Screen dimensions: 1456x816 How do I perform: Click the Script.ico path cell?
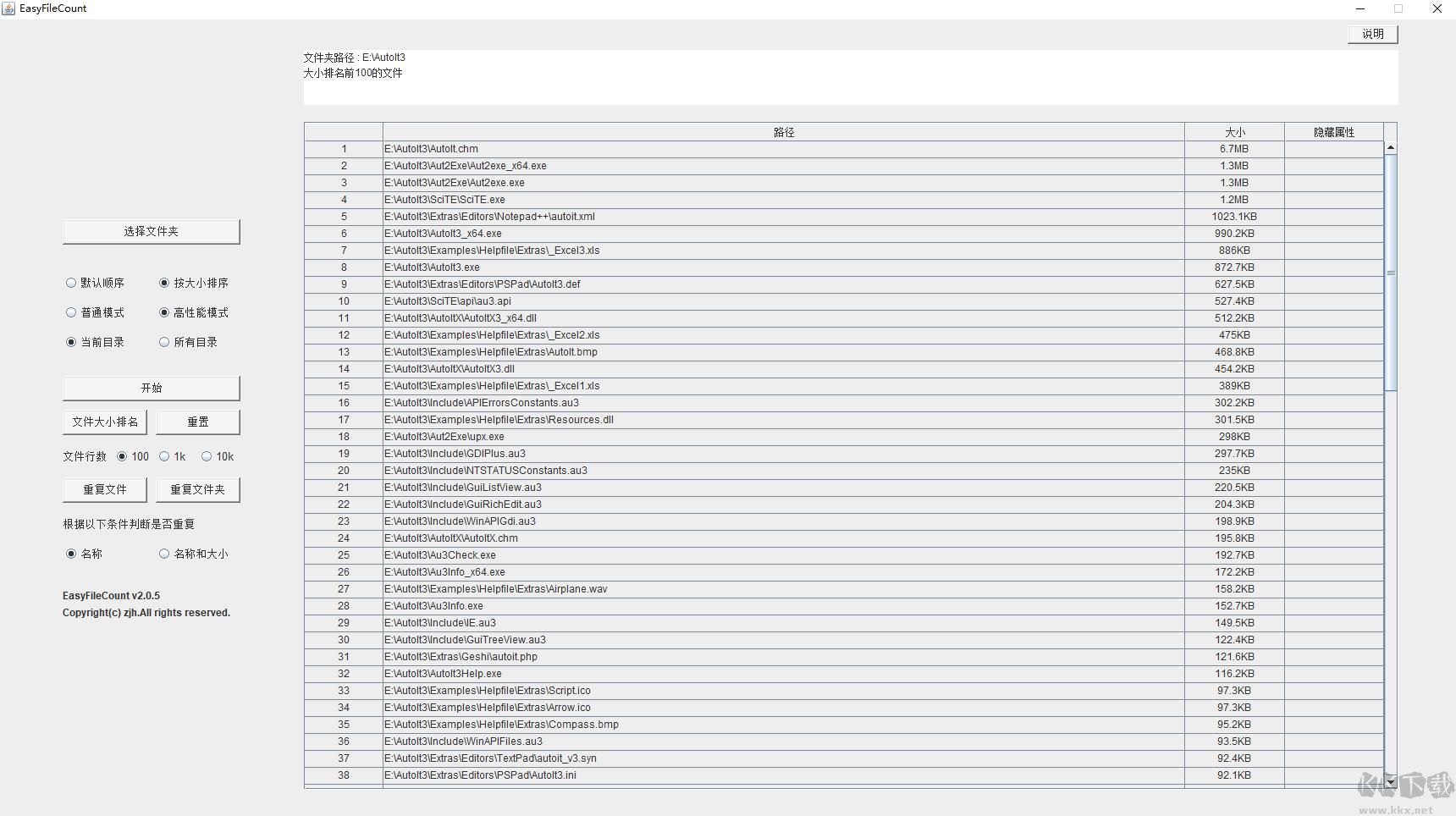pyautogui.click(x=784, y=691)
